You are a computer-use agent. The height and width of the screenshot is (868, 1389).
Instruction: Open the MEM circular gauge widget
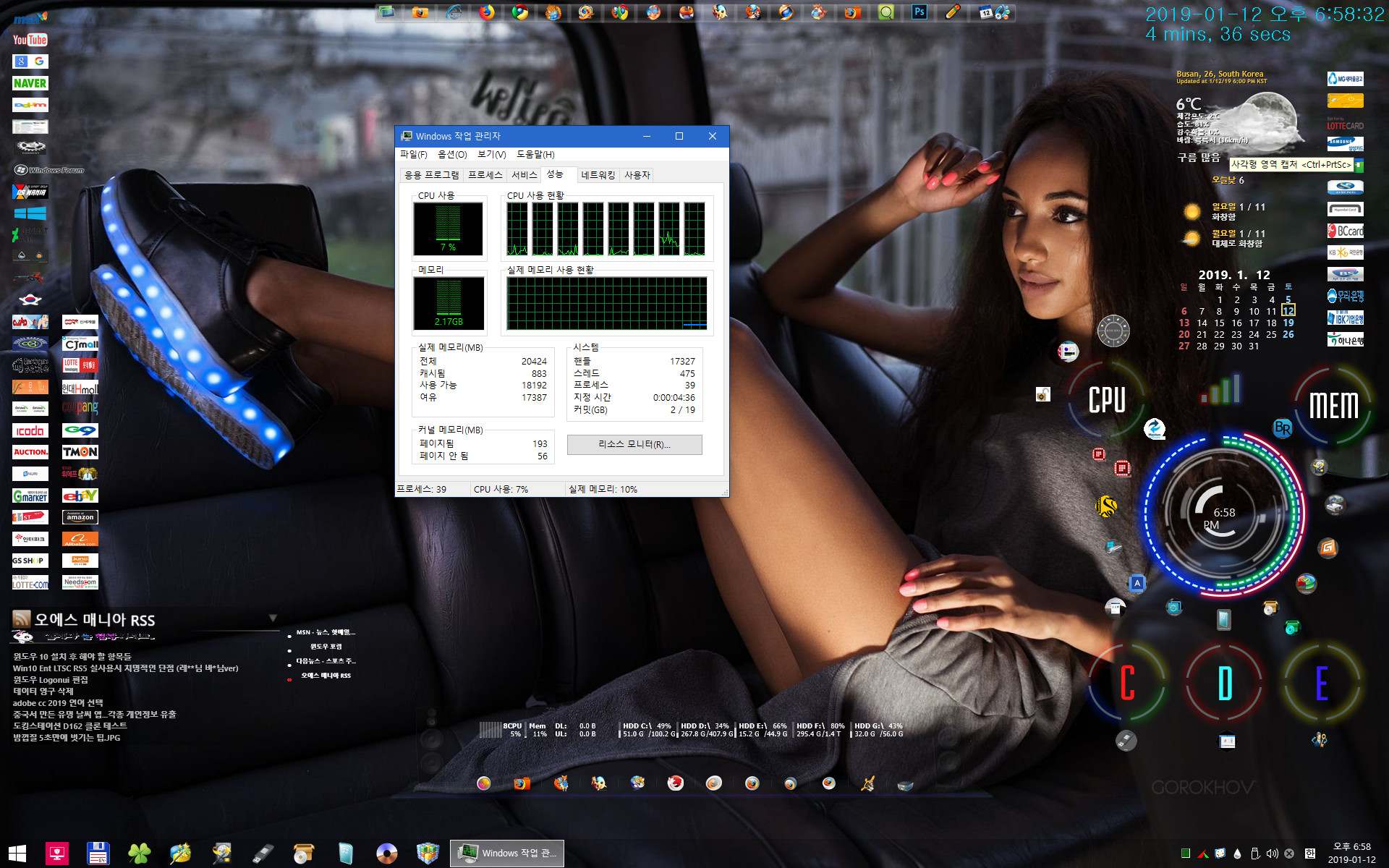[x=1333, y=405]
